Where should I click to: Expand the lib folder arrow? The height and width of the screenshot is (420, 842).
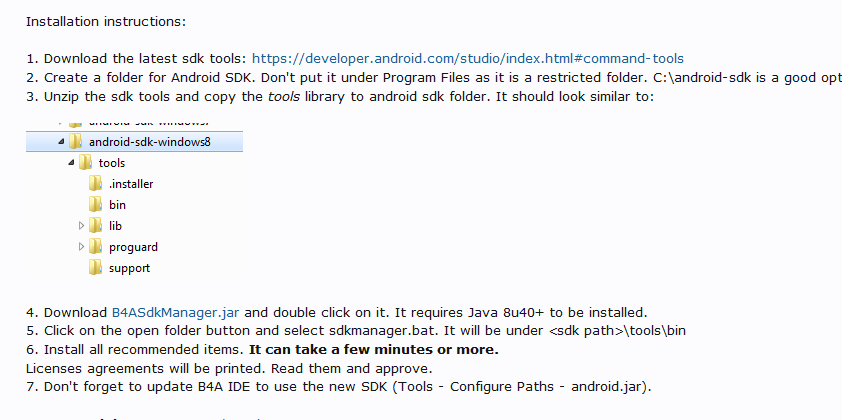[x=81, y=225]
